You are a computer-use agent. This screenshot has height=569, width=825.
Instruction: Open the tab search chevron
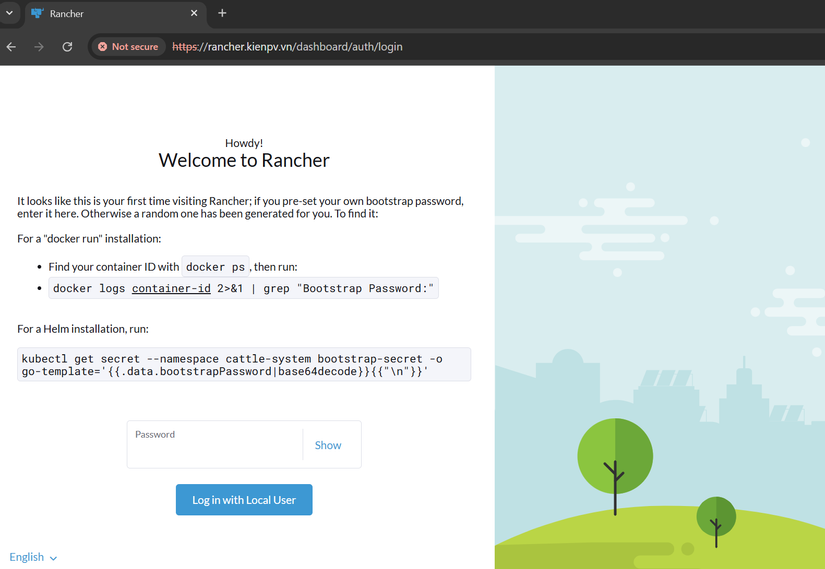(x=9, y=13)
